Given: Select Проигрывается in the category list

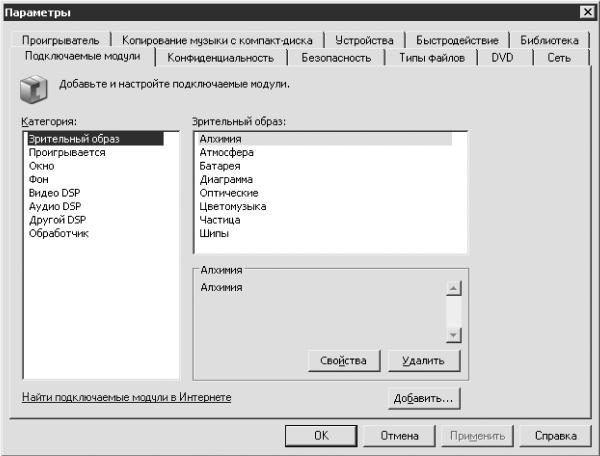Looking at the screenshot, I should point(67,153).
